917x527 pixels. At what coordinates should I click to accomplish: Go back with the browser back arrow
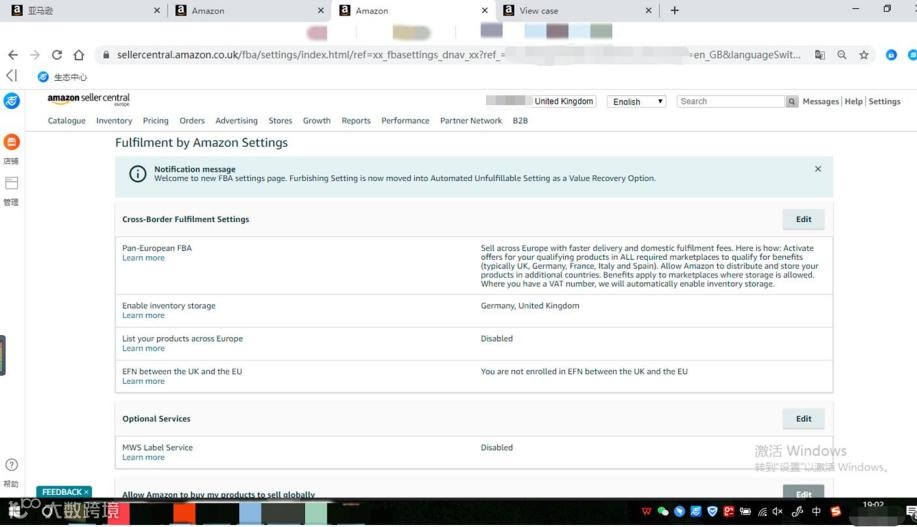pos(13,54)
